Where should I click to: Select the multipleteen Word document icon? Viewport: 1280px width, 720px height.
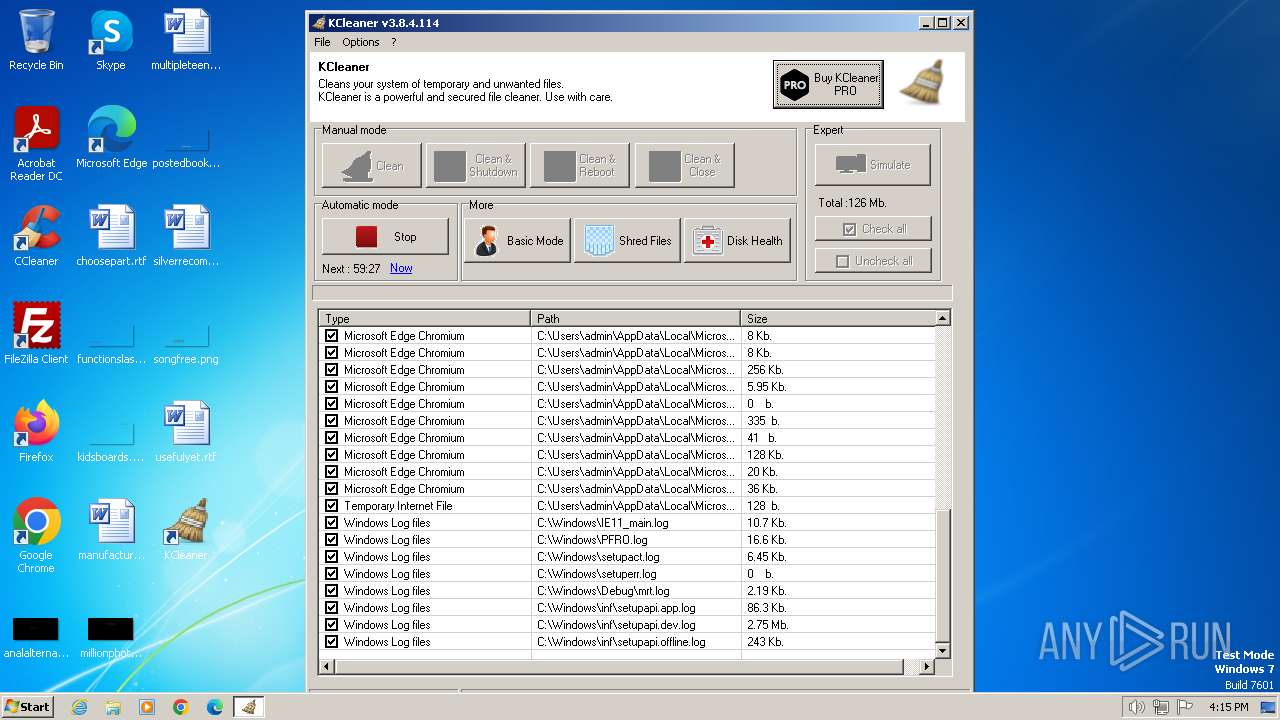point(186,40)
